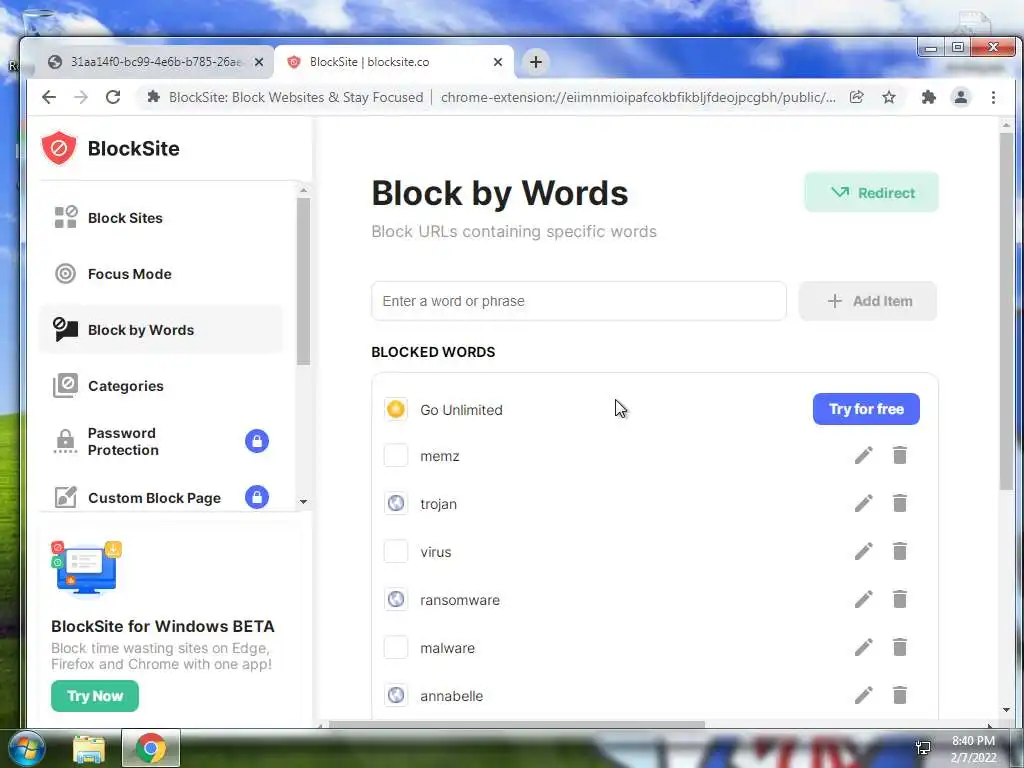Image resolution: width=1024 pixels, height=768 pixels.
Task: Click the main page vertical scrollbar thumb
Action: coord(1006,310)
